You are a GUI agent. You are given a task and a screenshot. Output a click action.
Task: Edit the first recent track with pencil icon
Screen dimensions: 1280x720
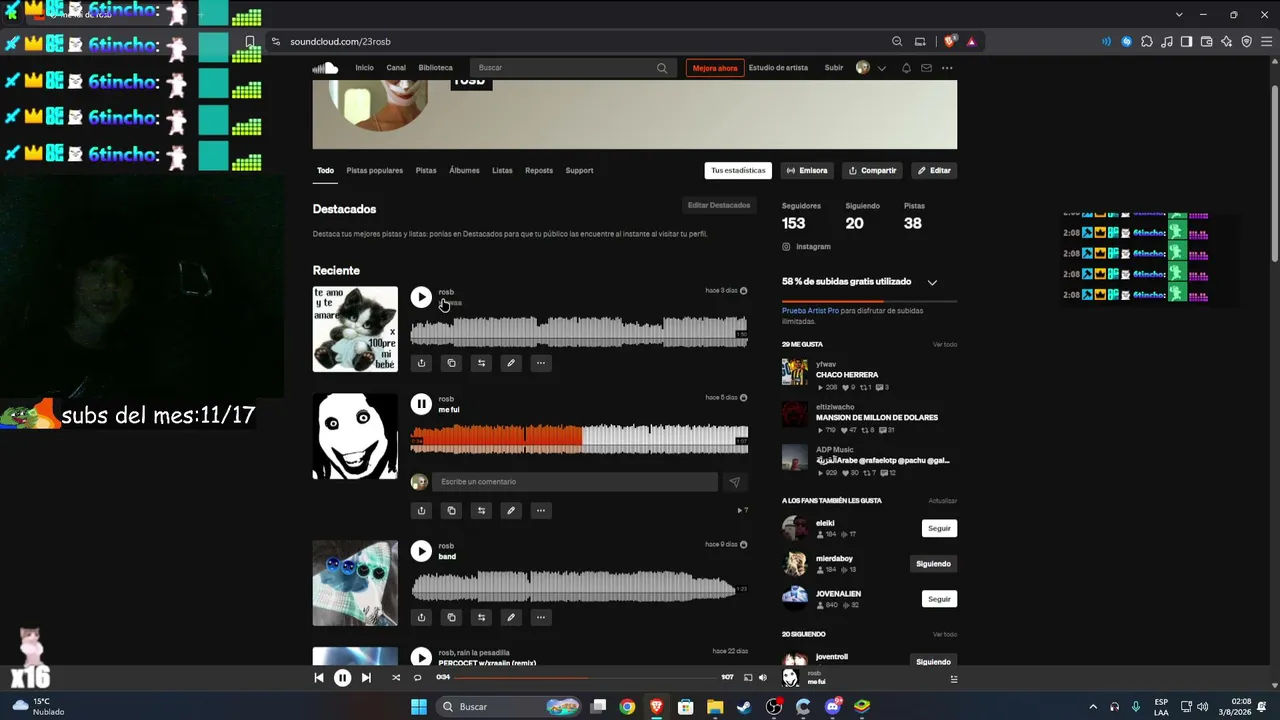(511, 363)
